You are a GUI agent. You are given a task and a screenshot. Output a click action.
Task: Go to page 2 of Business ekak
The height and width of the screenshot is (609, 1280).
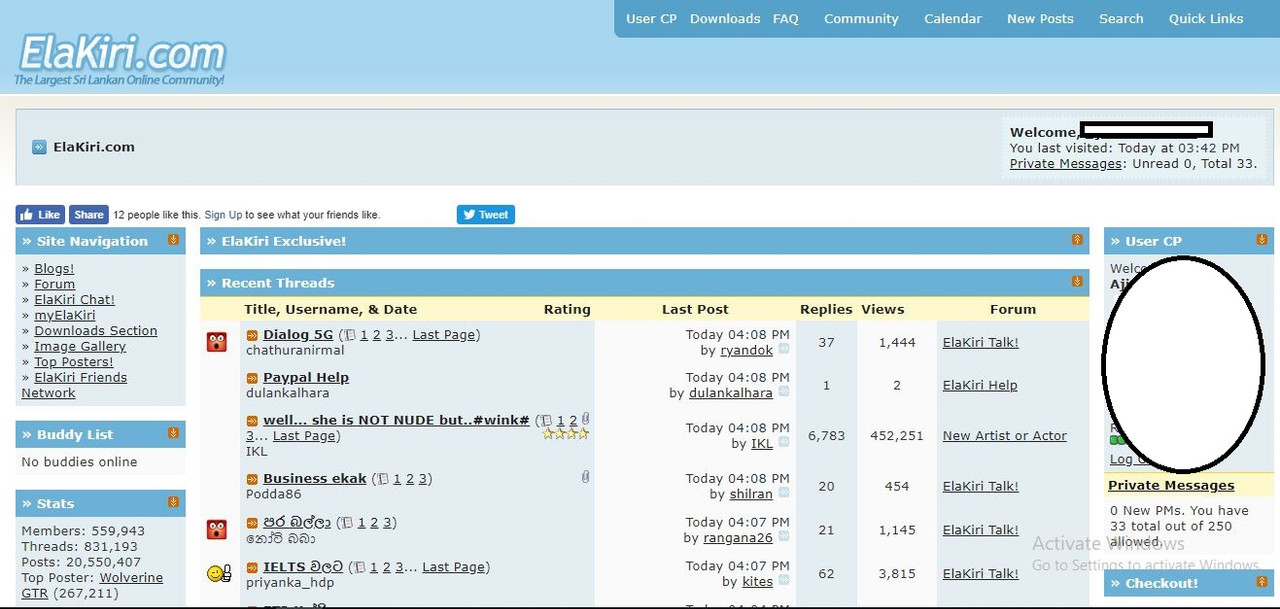[x=410, y=479]
